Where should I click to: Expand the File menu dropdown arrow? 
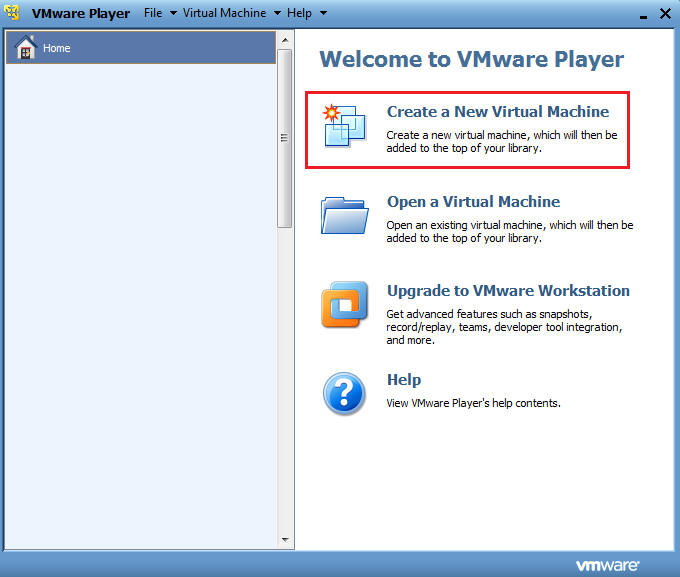click(x=173, y=13)
